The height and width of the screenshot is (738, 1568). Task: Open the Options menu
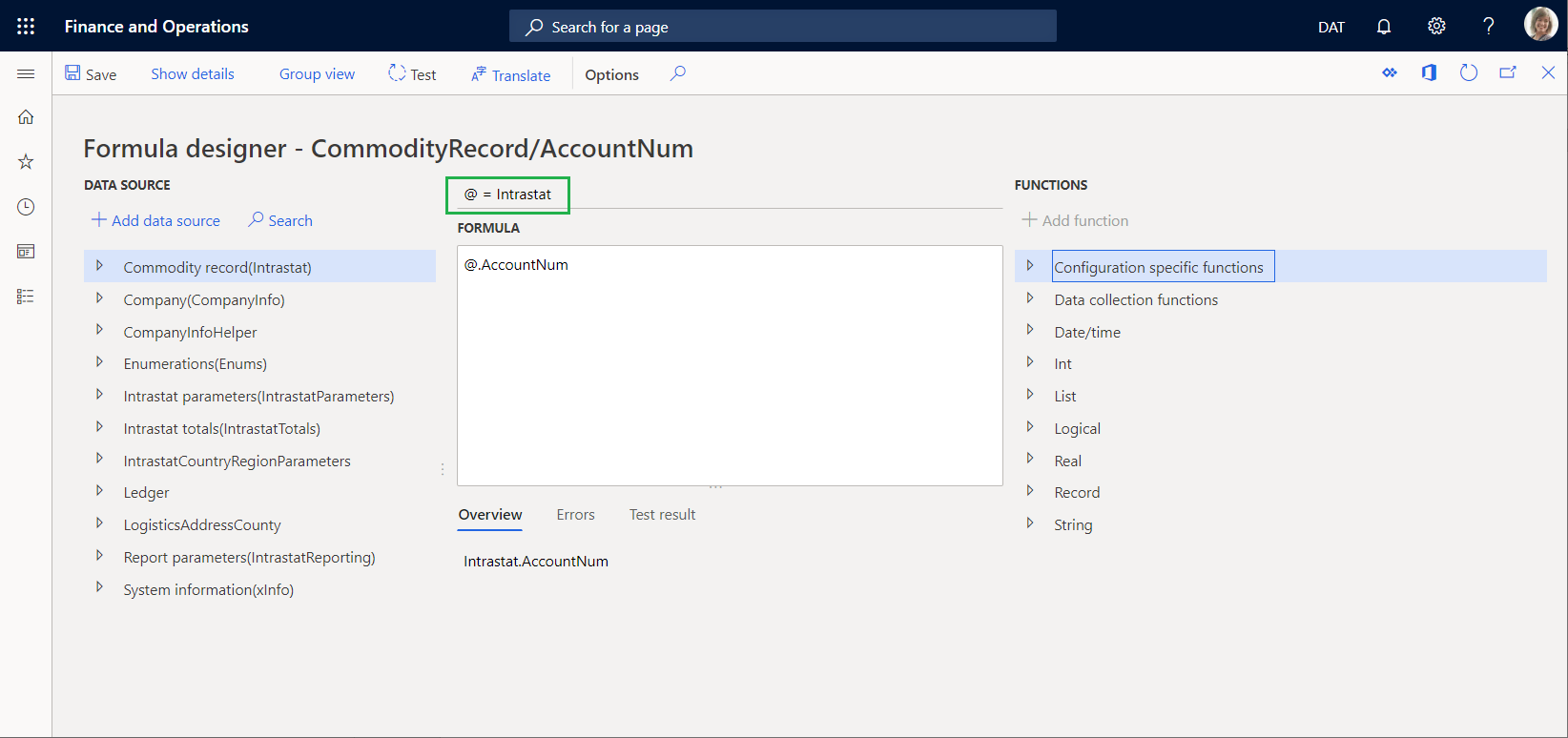coord(611,74)
